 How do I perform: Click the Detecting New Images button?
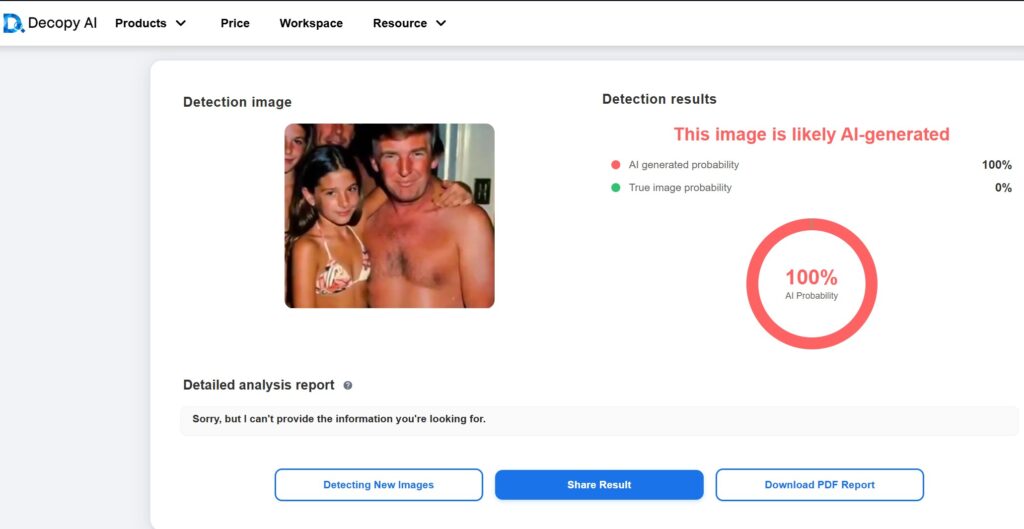[x=378, y=485]
